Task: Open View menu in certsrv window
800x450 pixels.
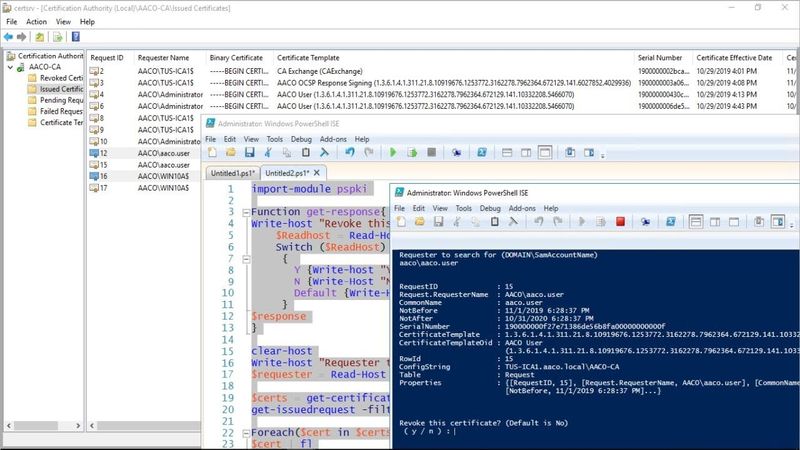Action: tap(63, 22)
